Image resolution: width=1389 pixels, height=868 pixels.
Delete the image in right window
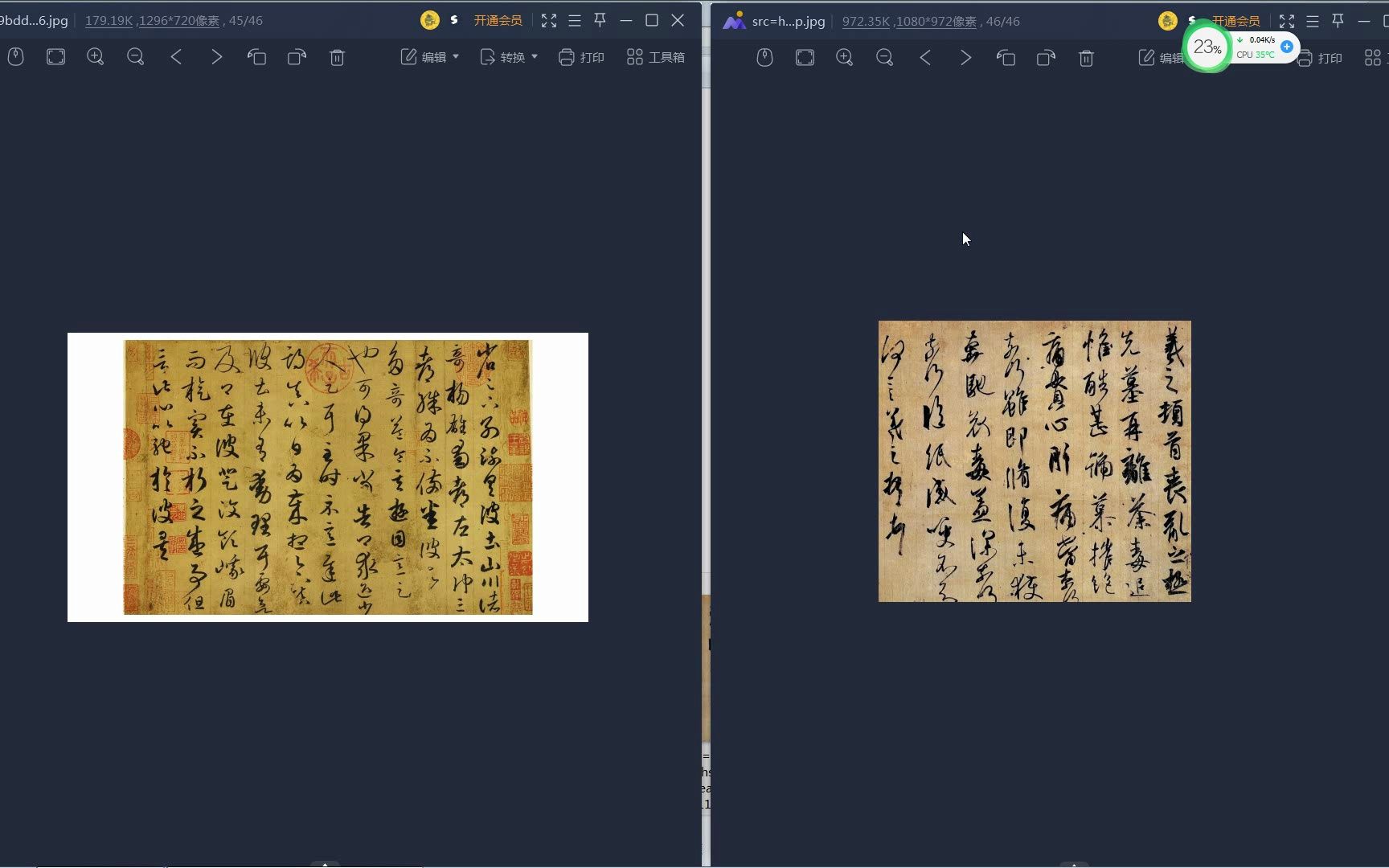pos(1087,58)
